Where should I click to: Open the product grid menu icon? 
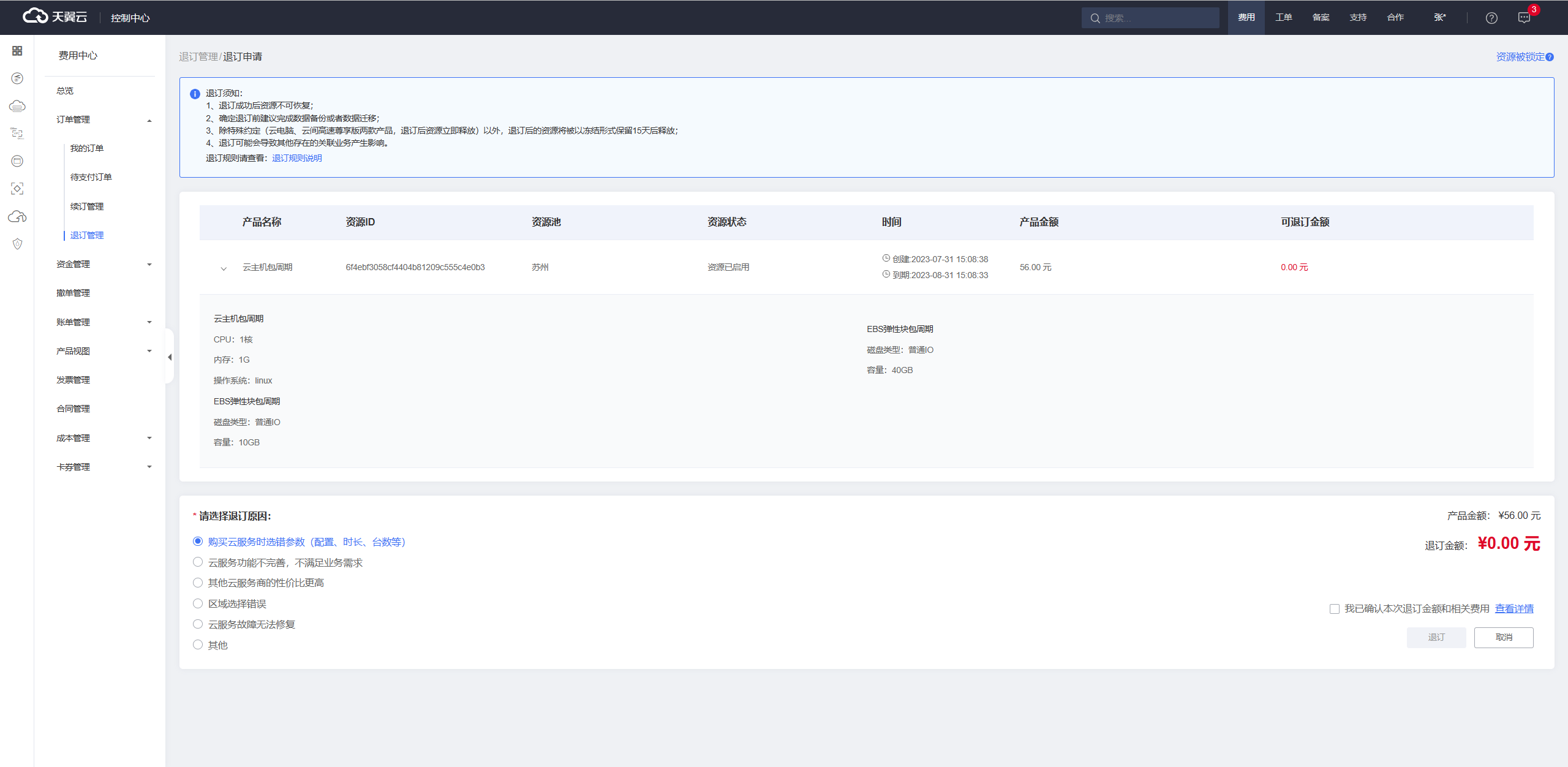pyautogui.click(x=17, y=51)
